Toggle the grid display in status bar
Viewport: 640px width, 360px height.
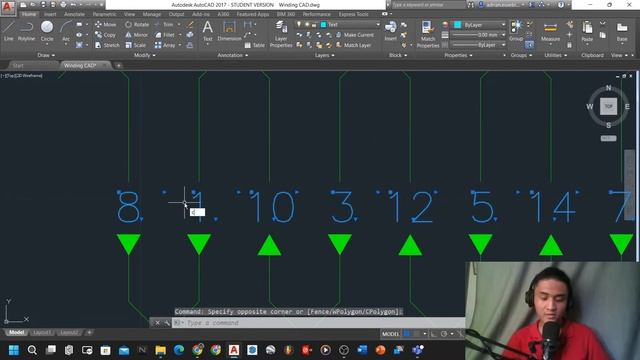(x=407, y=334)
